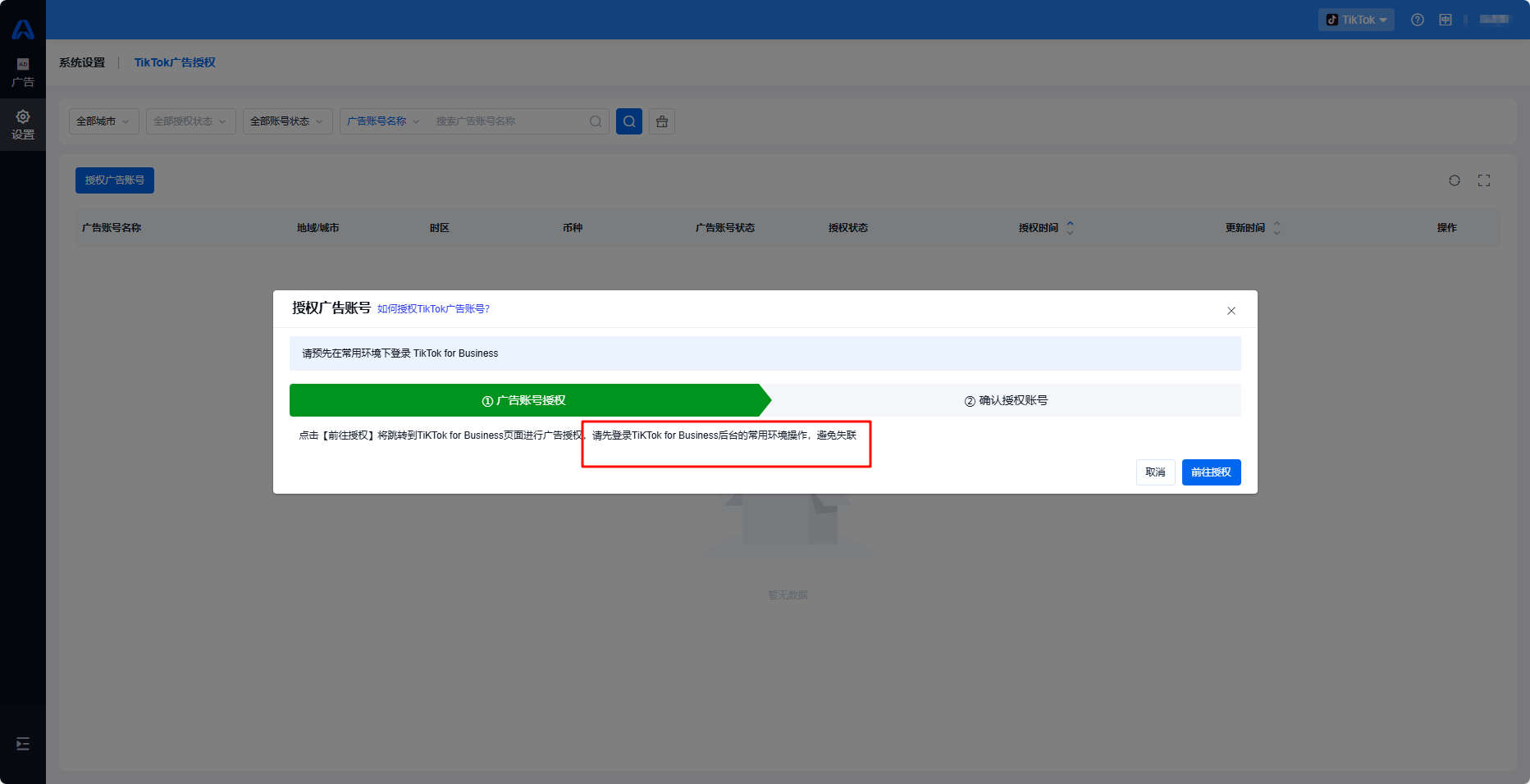The height and width of the screenshot is (784, 1530).
Task: Open the help question mark icon
Action: (1418, 20)
